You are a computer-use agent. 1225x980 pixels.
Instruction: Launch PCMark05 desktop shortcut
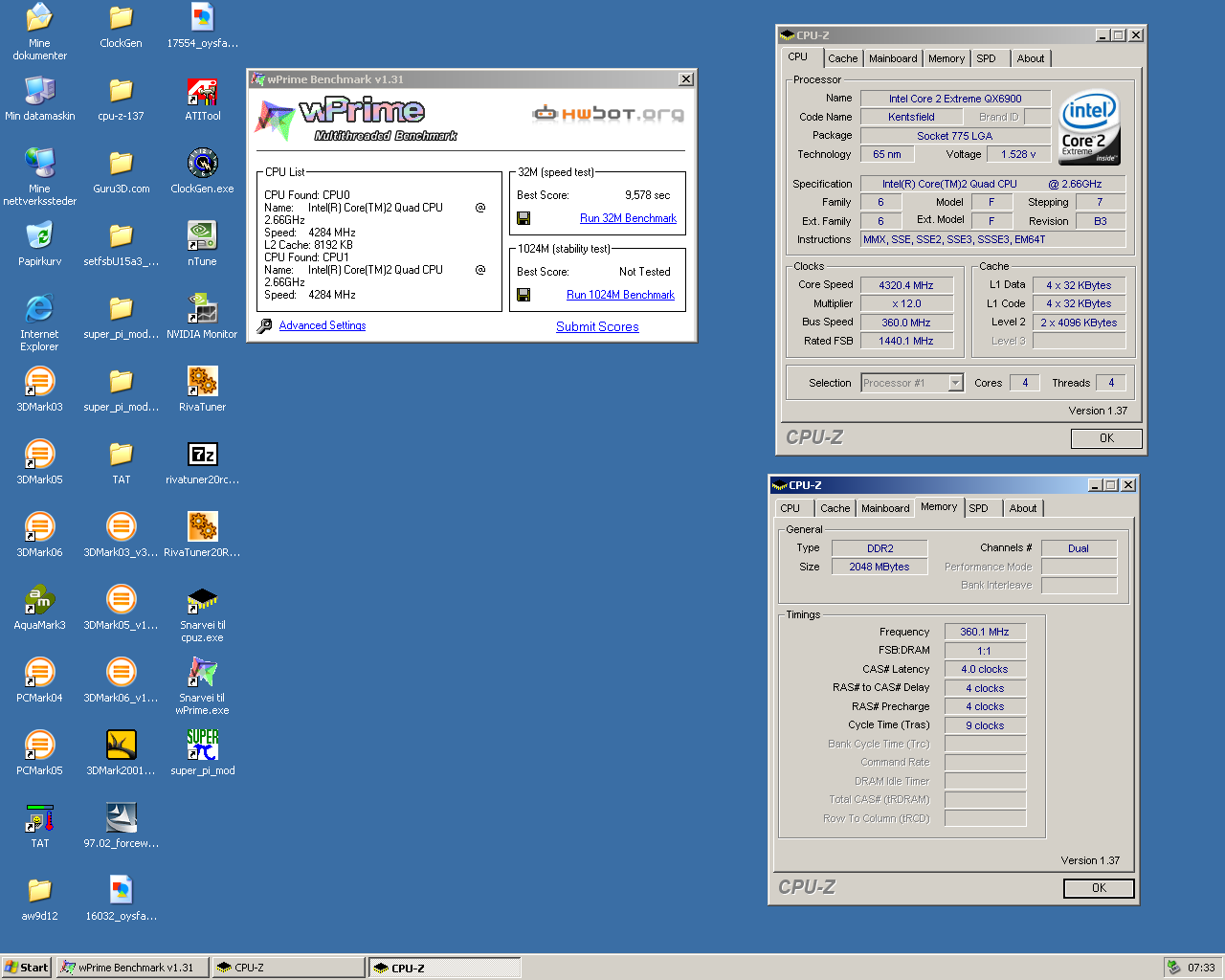(x=39, y=754)
